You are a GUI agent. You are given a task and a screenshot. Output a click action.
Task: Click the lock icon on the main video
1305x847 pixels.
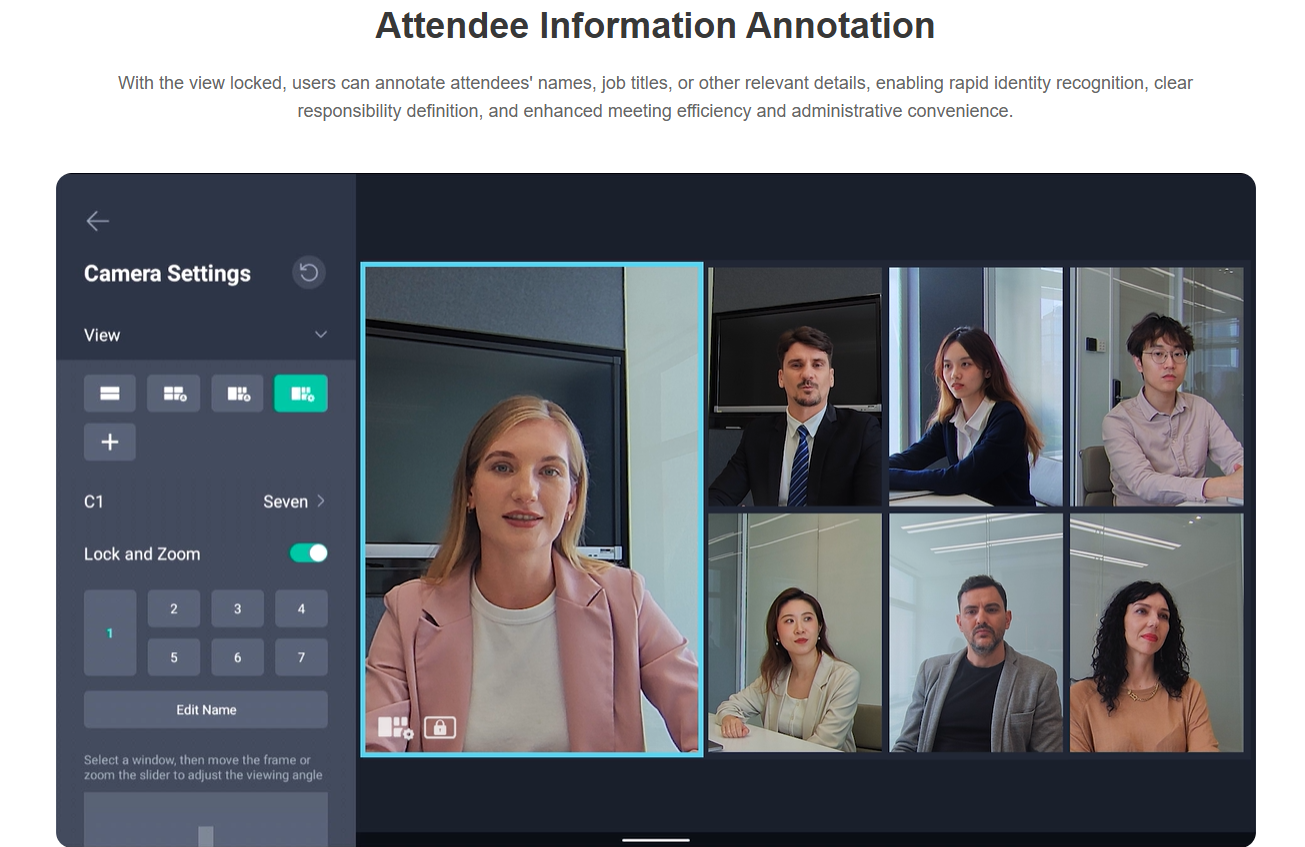pyautogui.click(x=440, y=727)
